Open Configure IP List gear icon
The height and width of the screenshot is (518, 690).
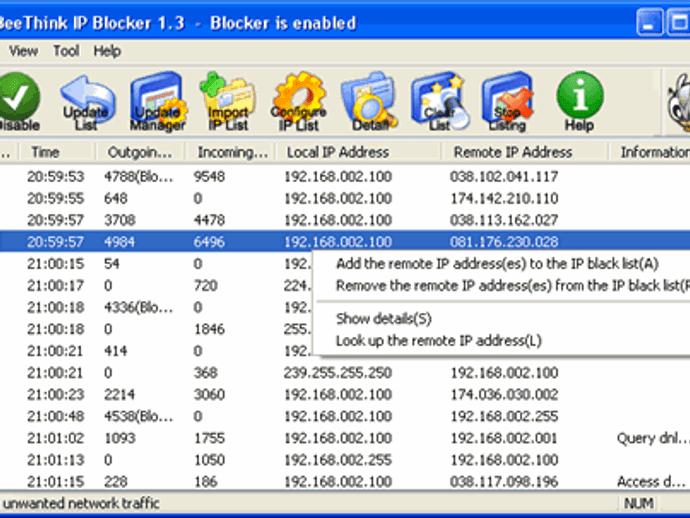pos(298,102)
